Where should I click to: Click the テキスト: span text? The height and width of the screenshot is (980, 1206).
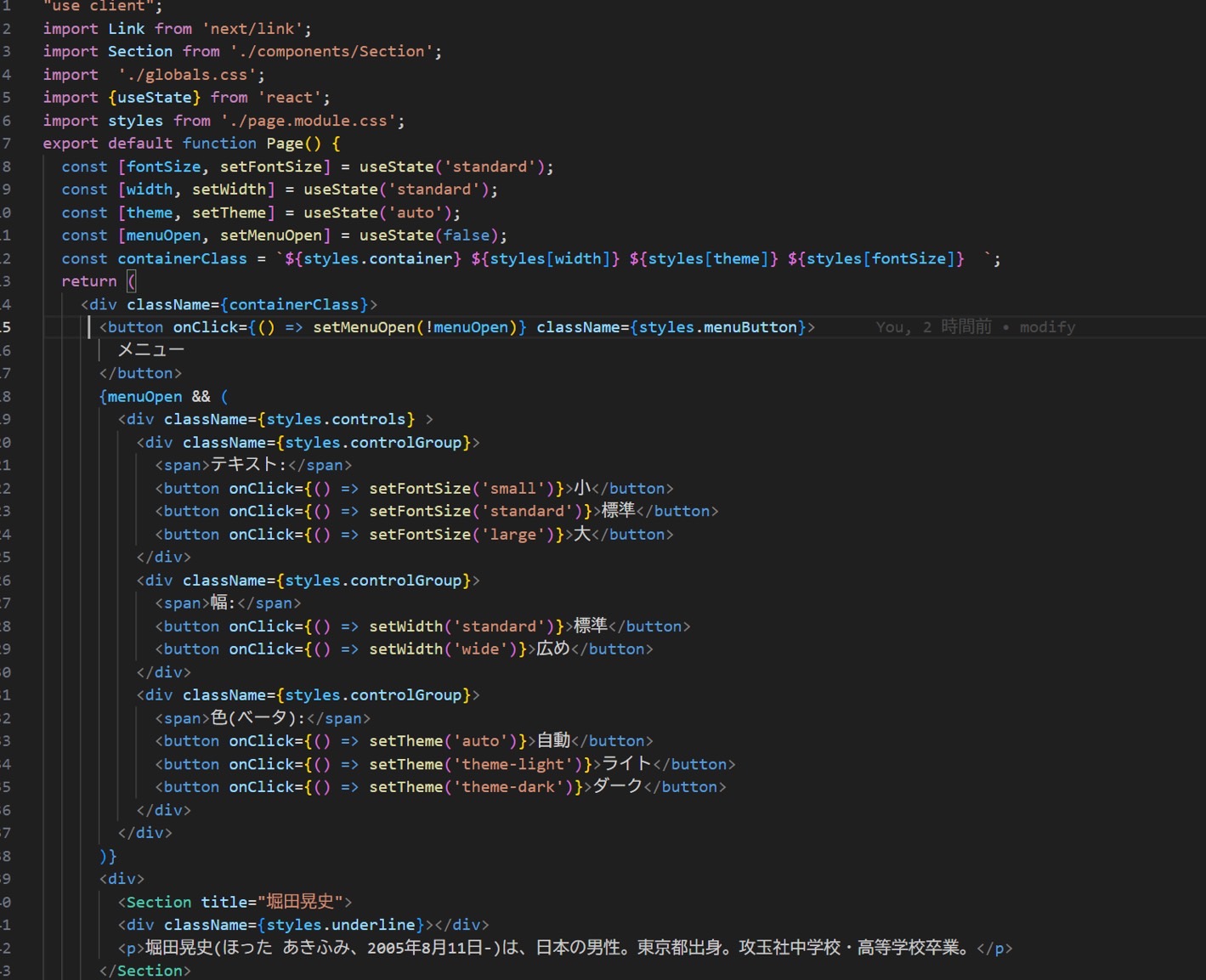point(248,465)
